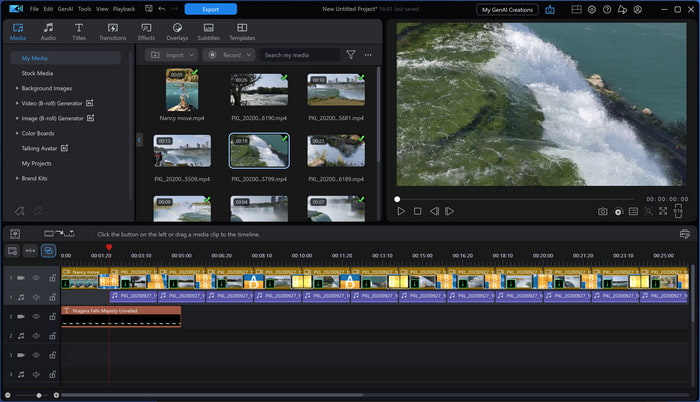700x402 pixels.
Task: Click the blue Export button
Action: 210,9
